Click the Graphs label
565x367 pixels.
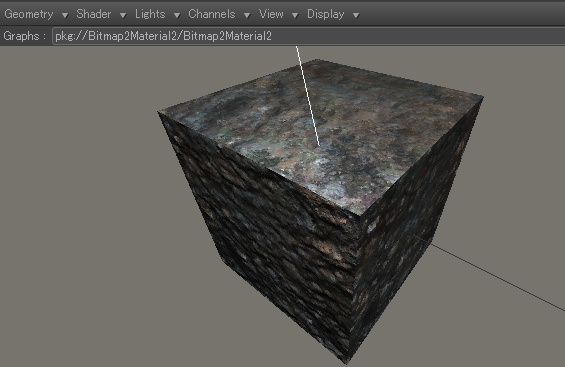25,36
